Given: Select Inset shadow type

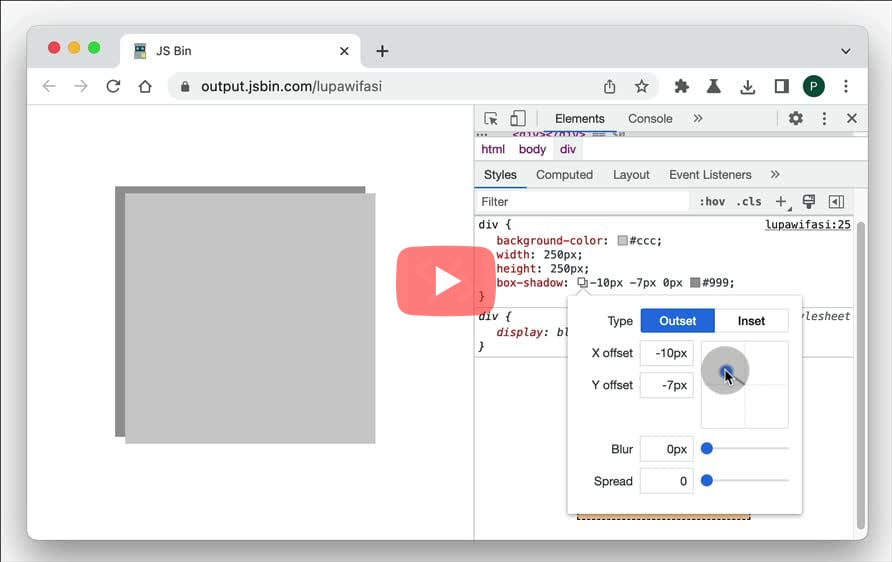Looking at the screenshot, I should point(751,321).
